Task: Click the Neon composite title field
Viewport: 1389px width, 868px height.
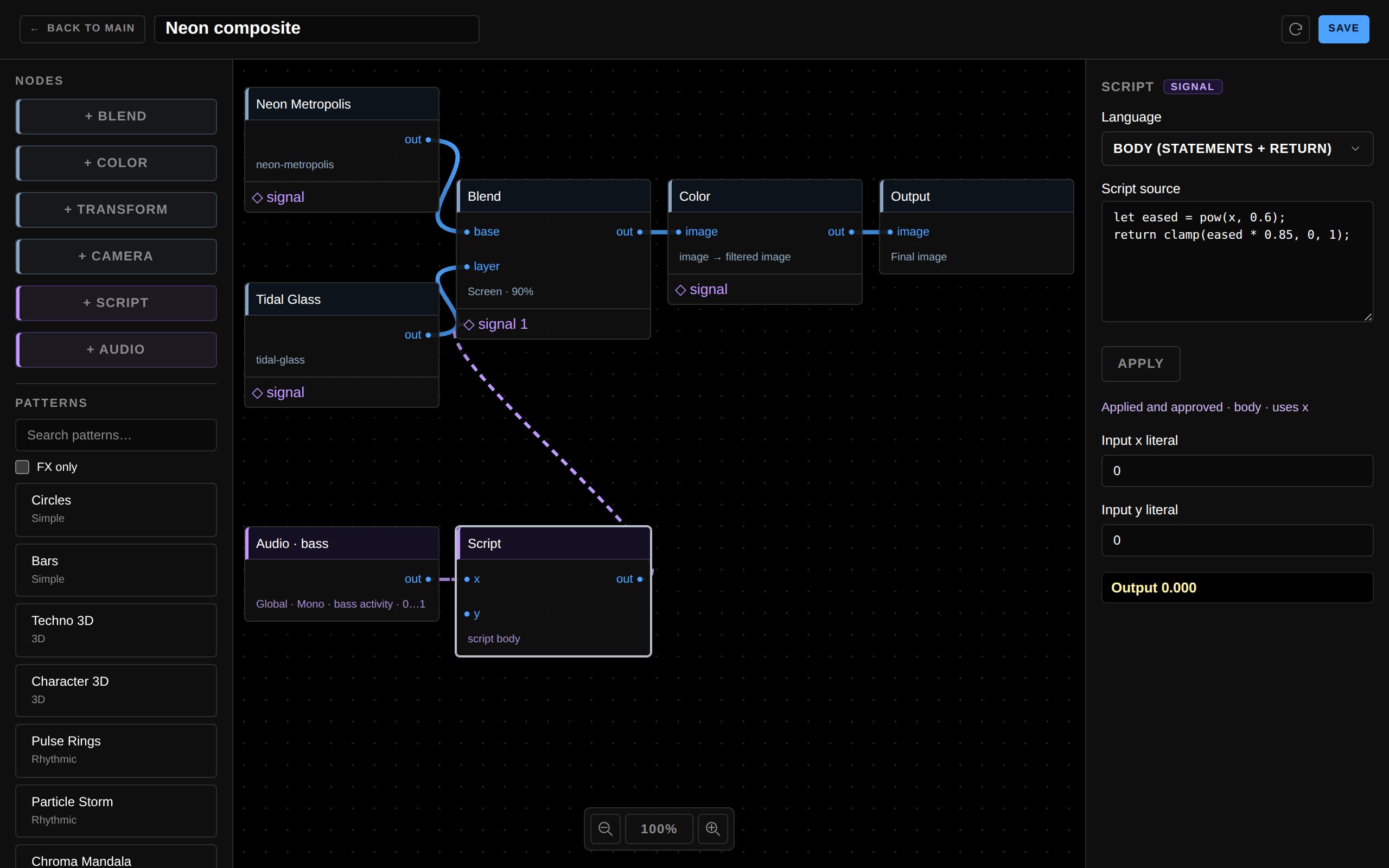Action: (x=316, y=29)
